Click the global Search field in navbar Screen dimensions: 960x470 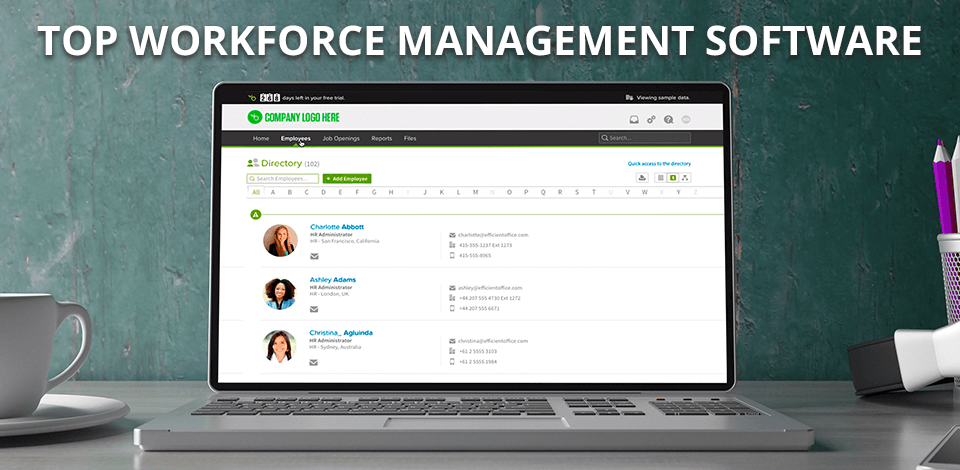[645, 138]
